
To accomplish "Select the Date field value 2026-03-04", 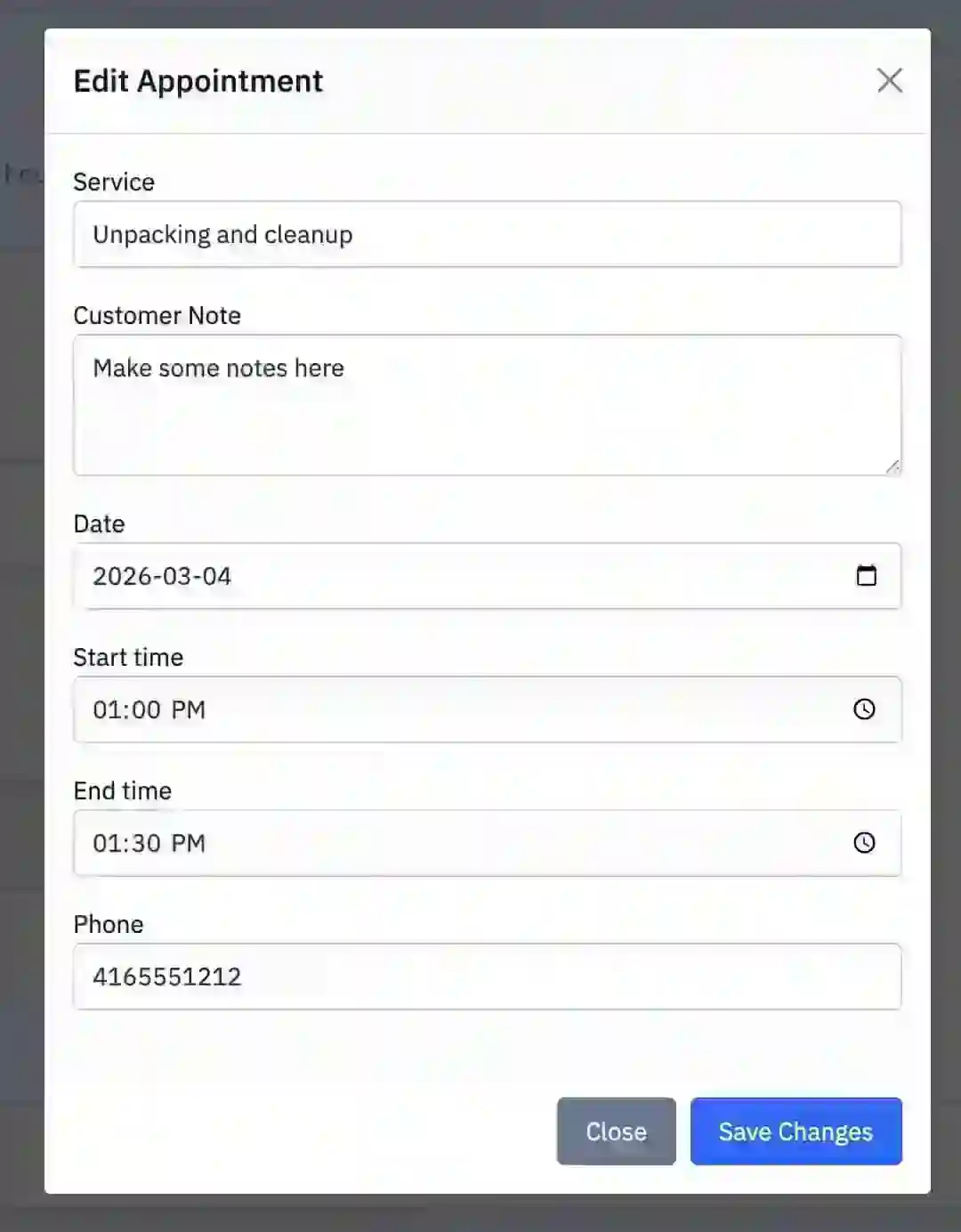I will click(162, 576).
